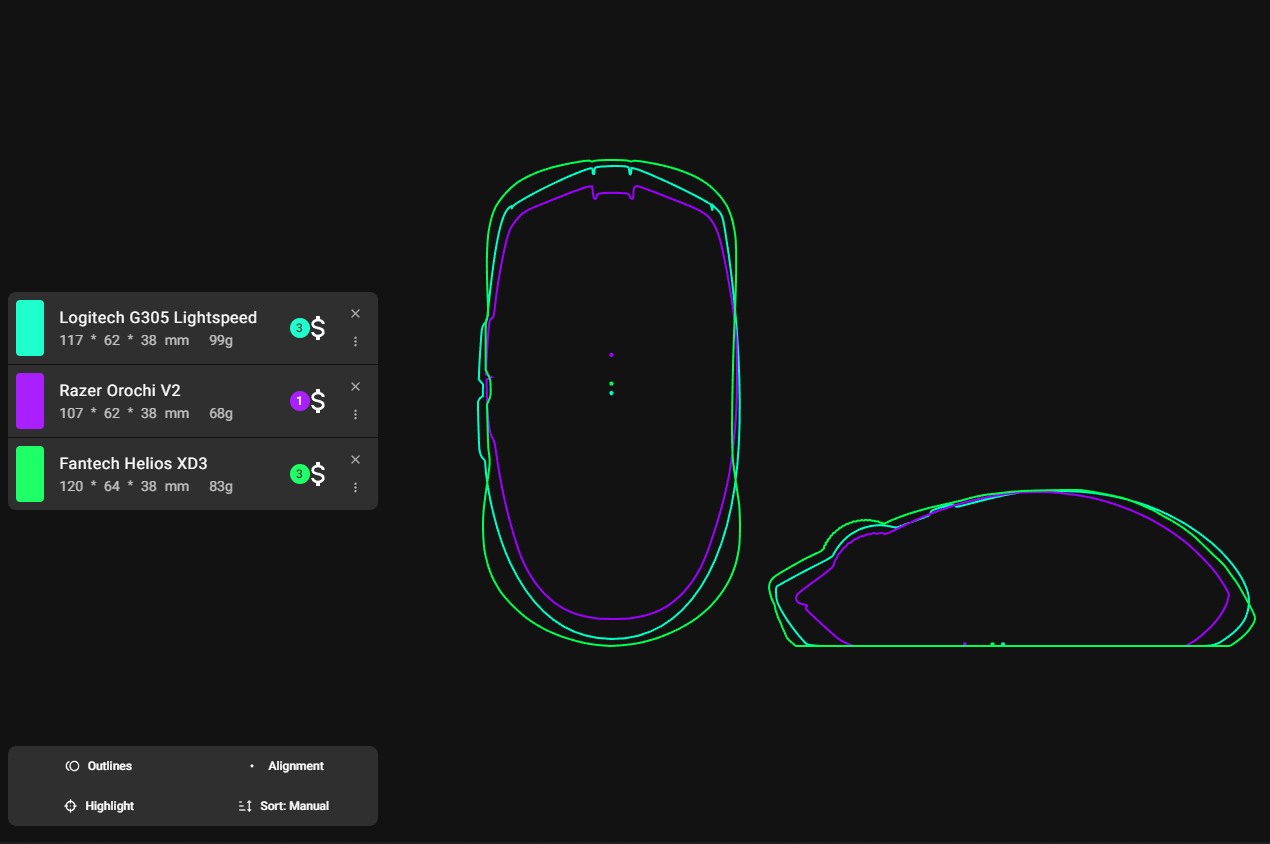The width and height of the screenshot is (1270, 844).
Task: Remove Fantech Helios XD3 from comparison
Action: (355, 460)
